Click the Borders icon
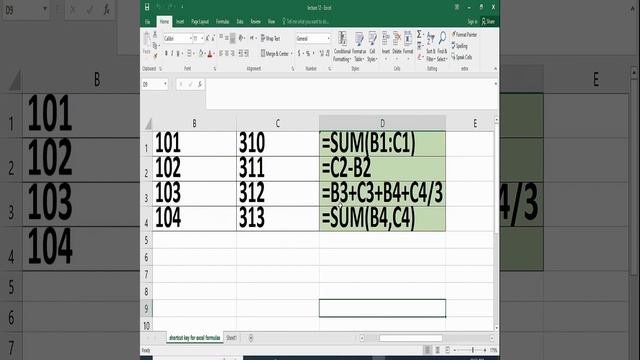 pos(189,53)
